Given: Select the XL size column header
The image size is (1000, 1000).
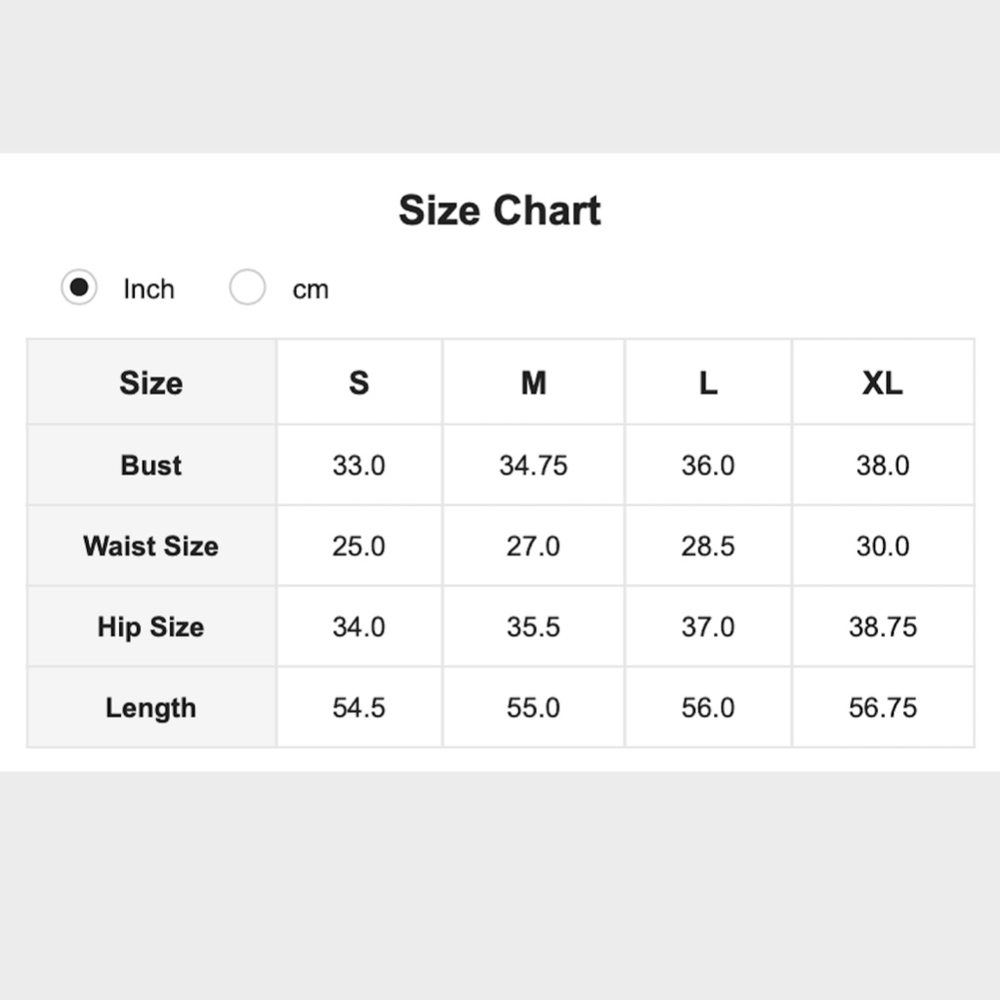Looking at the screenshot, I should pyautogui.click(x=882, y=383).
